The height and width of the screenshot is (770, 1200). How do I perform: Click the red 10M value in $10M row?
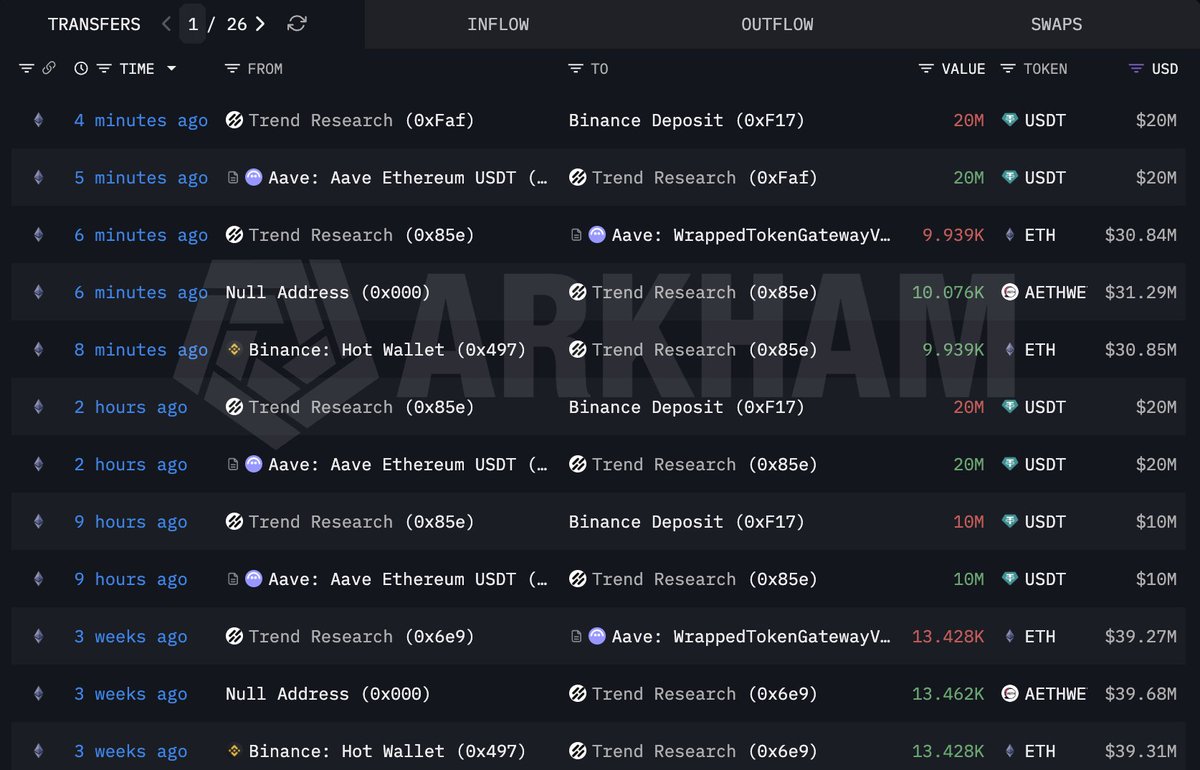pos(969,521)
